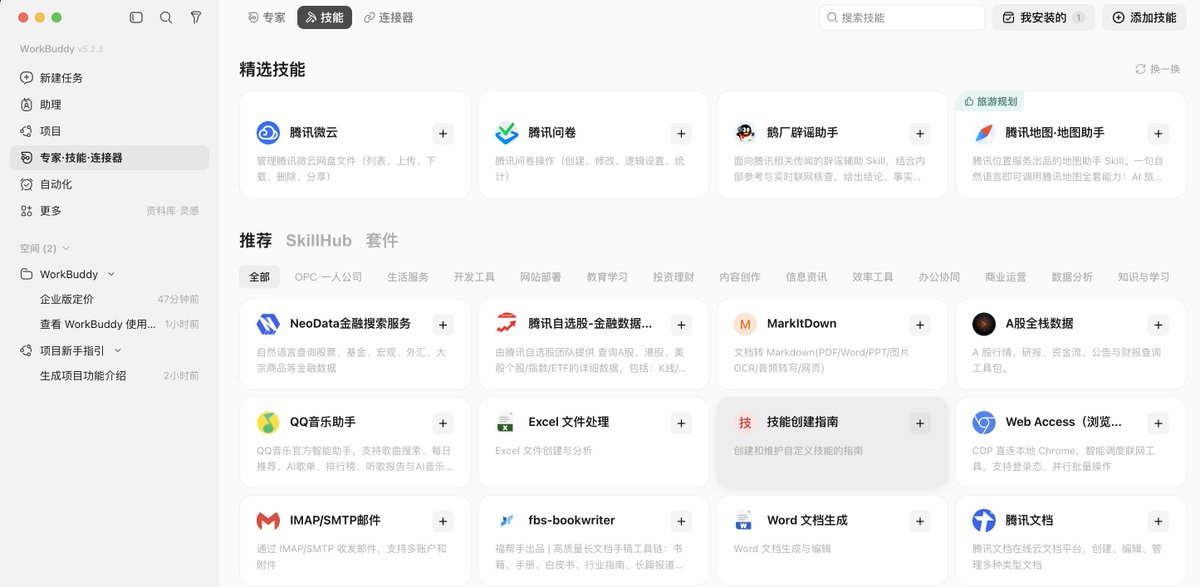1200x587 pixels.
Task: Add 腾讯文档 skill with plus button
Action: tap(1158, 521)
